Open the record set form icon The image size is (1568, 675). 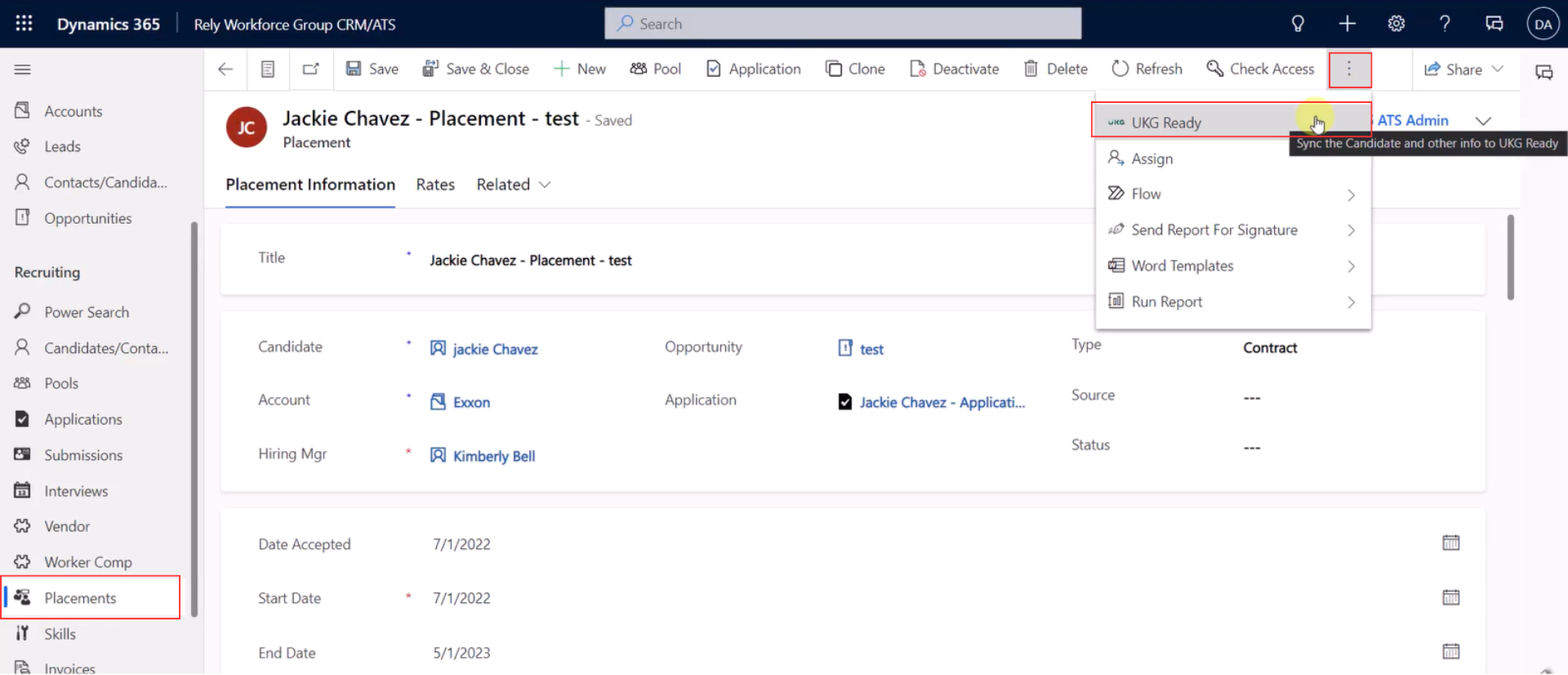pos(268,69)
